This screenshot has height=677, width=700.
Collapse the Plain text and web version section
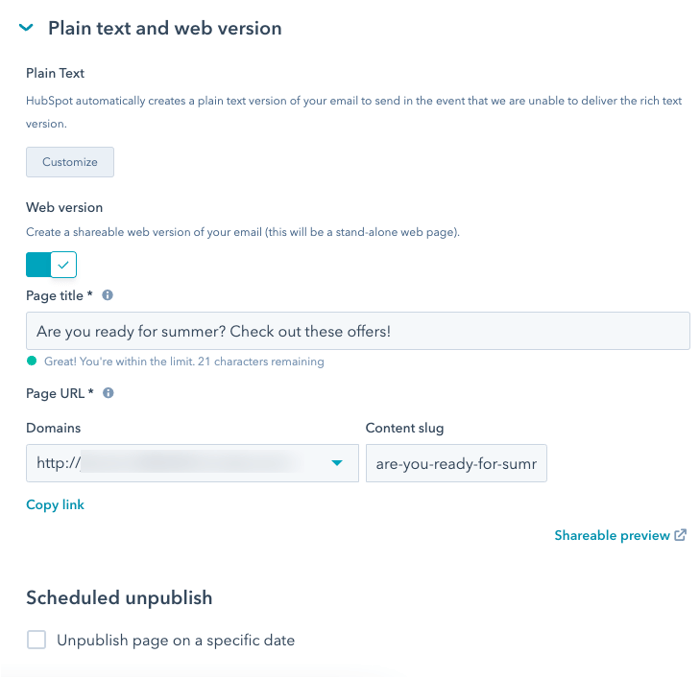point(26,28)
